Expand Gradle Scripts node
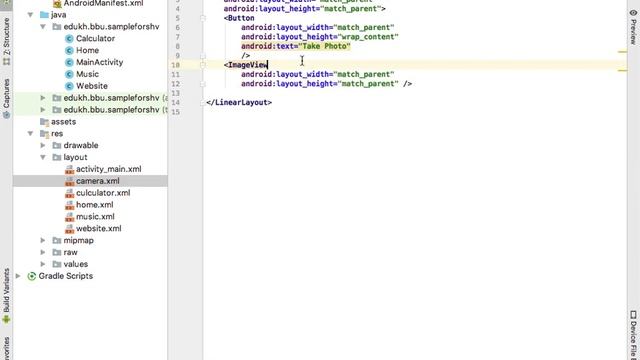640x360 pixels. tap(18, 276)
